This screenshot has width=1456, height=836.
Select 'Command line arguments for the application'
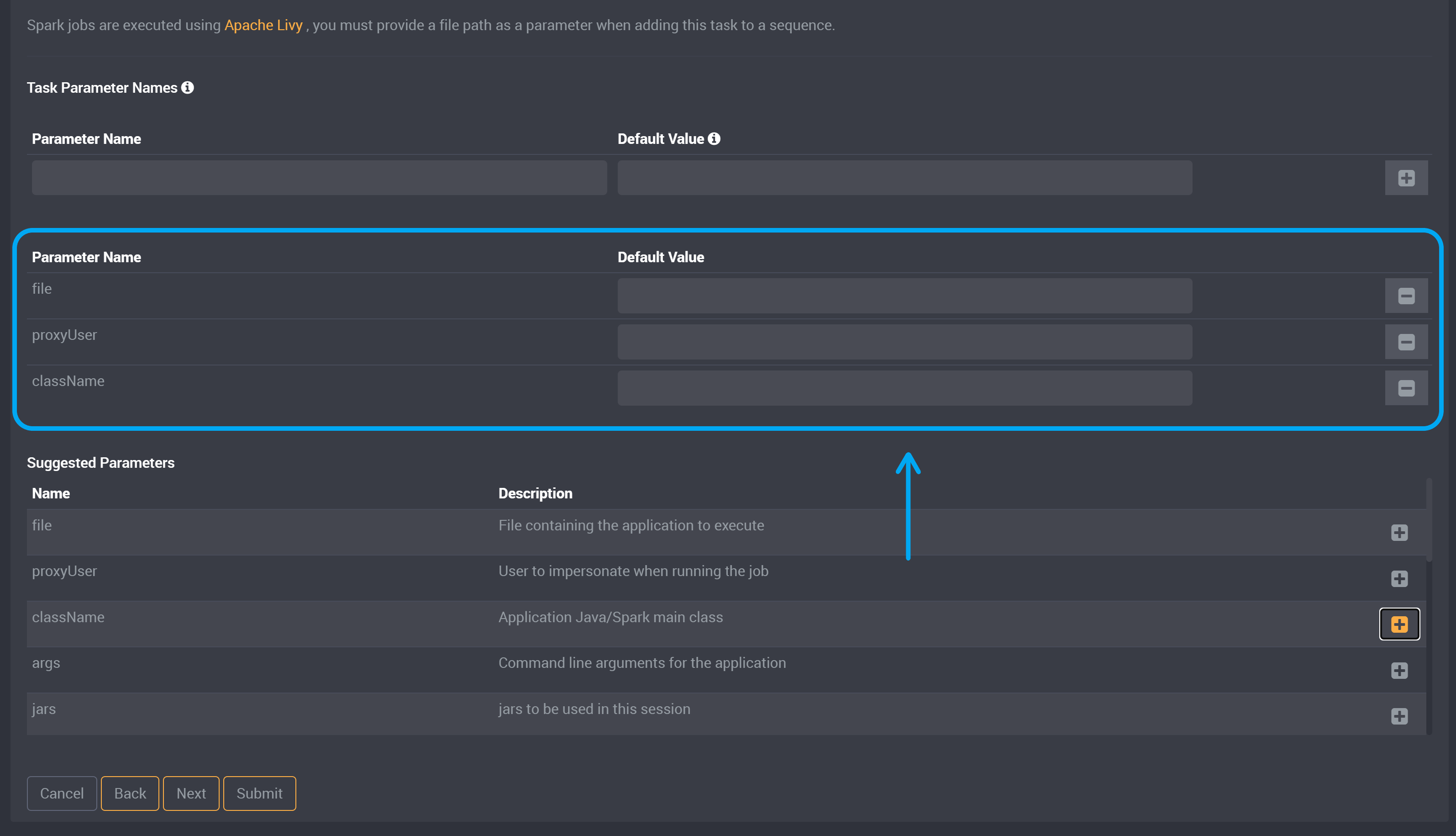(642, 663)
